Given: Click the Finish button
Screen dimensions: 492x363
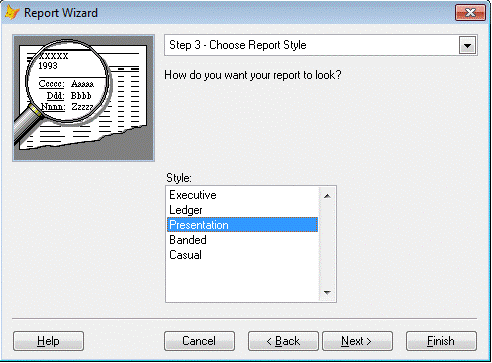Looking at the screenshot, I should 441,341.
